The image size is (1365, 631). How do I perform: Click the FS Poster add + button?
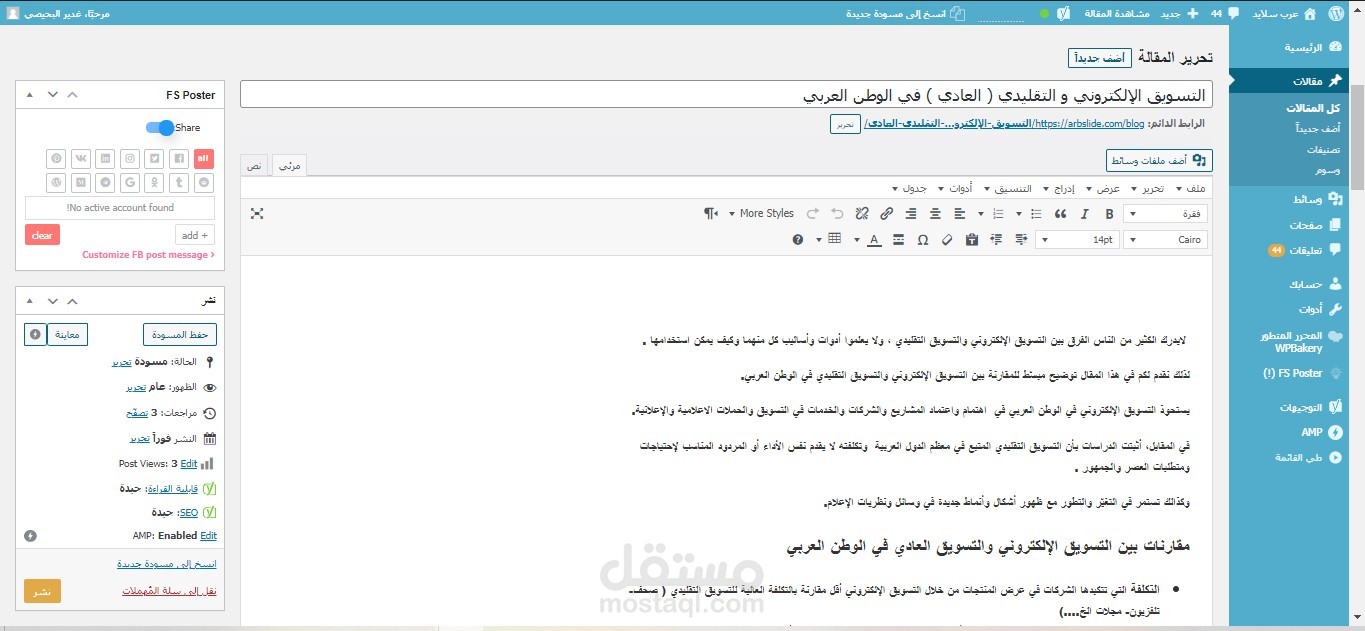[x=195, y=235]
